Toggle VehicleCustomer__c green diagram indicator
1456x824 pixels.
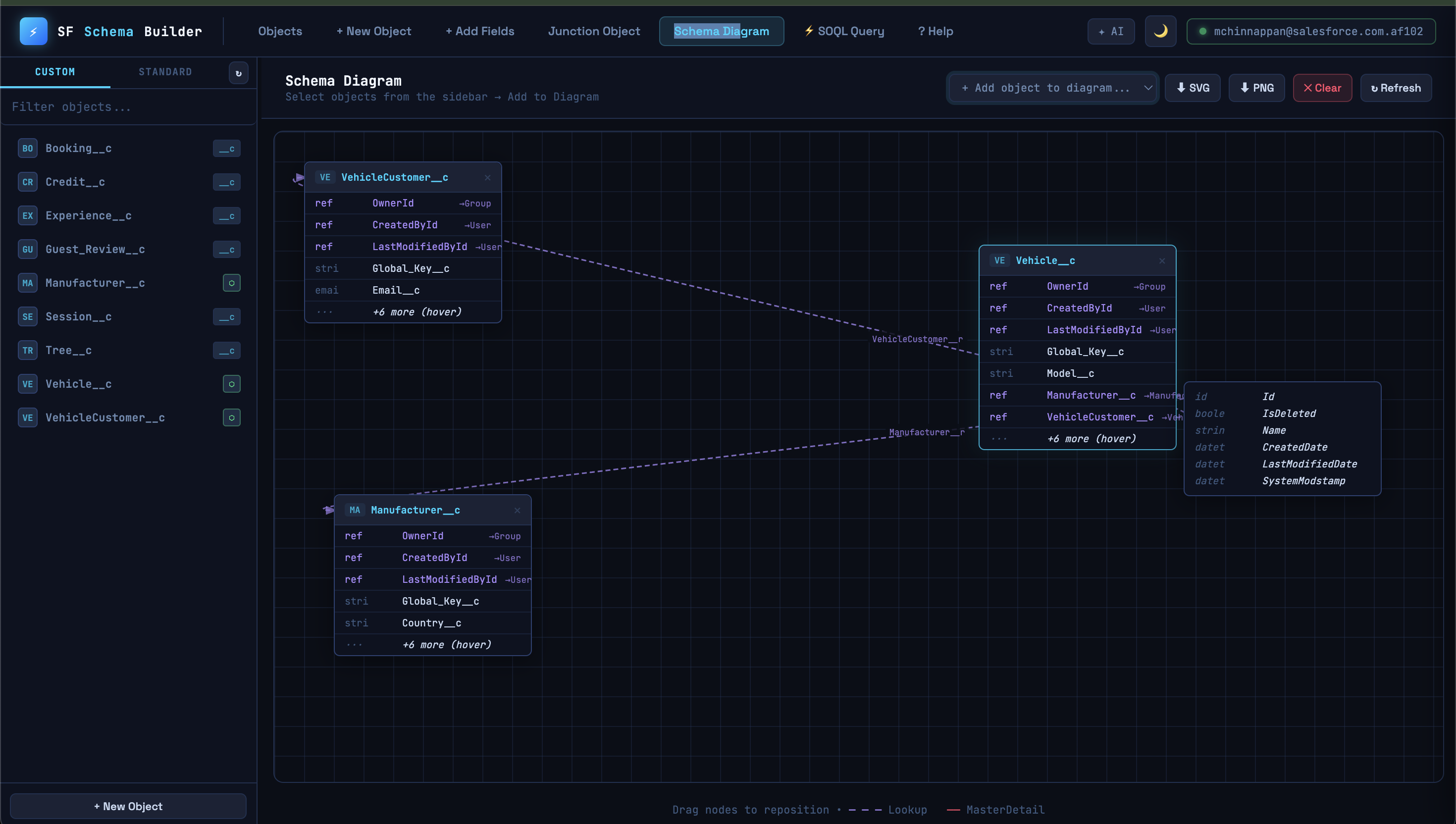(231, 417)
